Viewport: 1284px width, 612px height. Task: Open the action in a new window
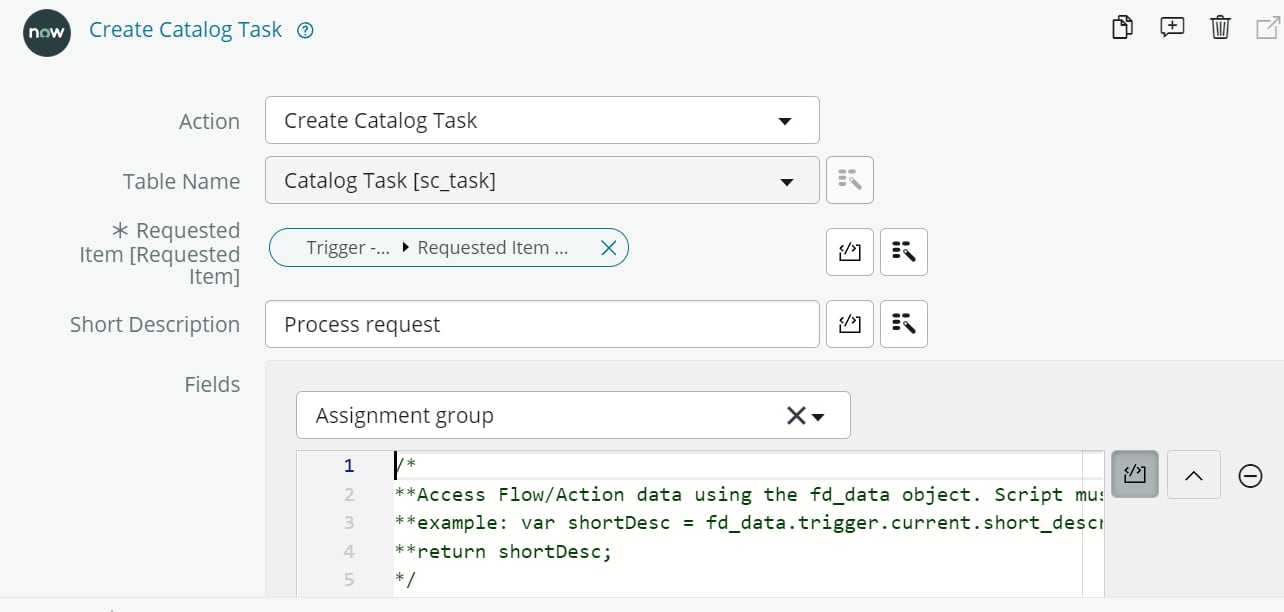pos(1267,28)
